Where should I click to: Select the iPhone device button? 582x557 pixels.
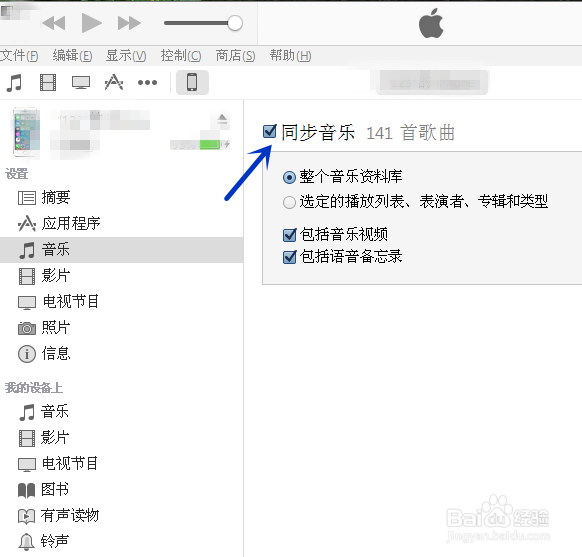(x=192, y=82)
